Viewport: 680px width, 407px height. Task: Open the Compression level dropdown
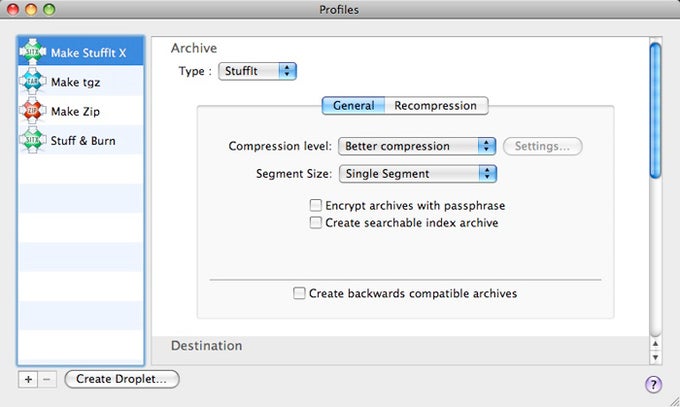click(417, 146)
